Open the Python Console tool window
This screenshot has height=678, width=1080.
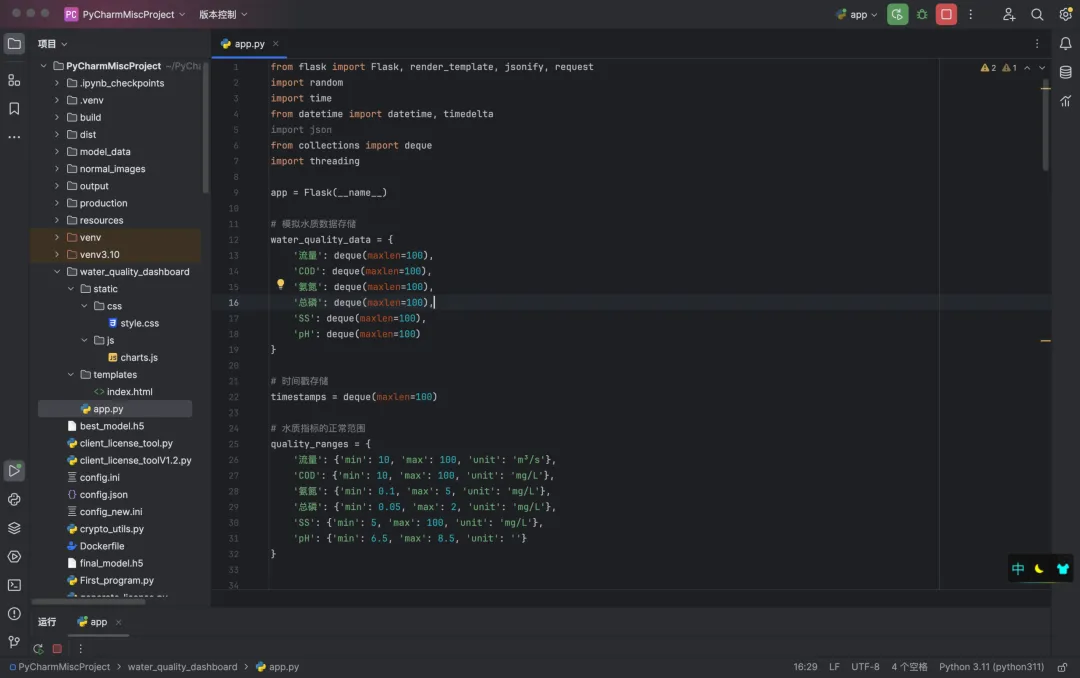click(x=14, y=499)
